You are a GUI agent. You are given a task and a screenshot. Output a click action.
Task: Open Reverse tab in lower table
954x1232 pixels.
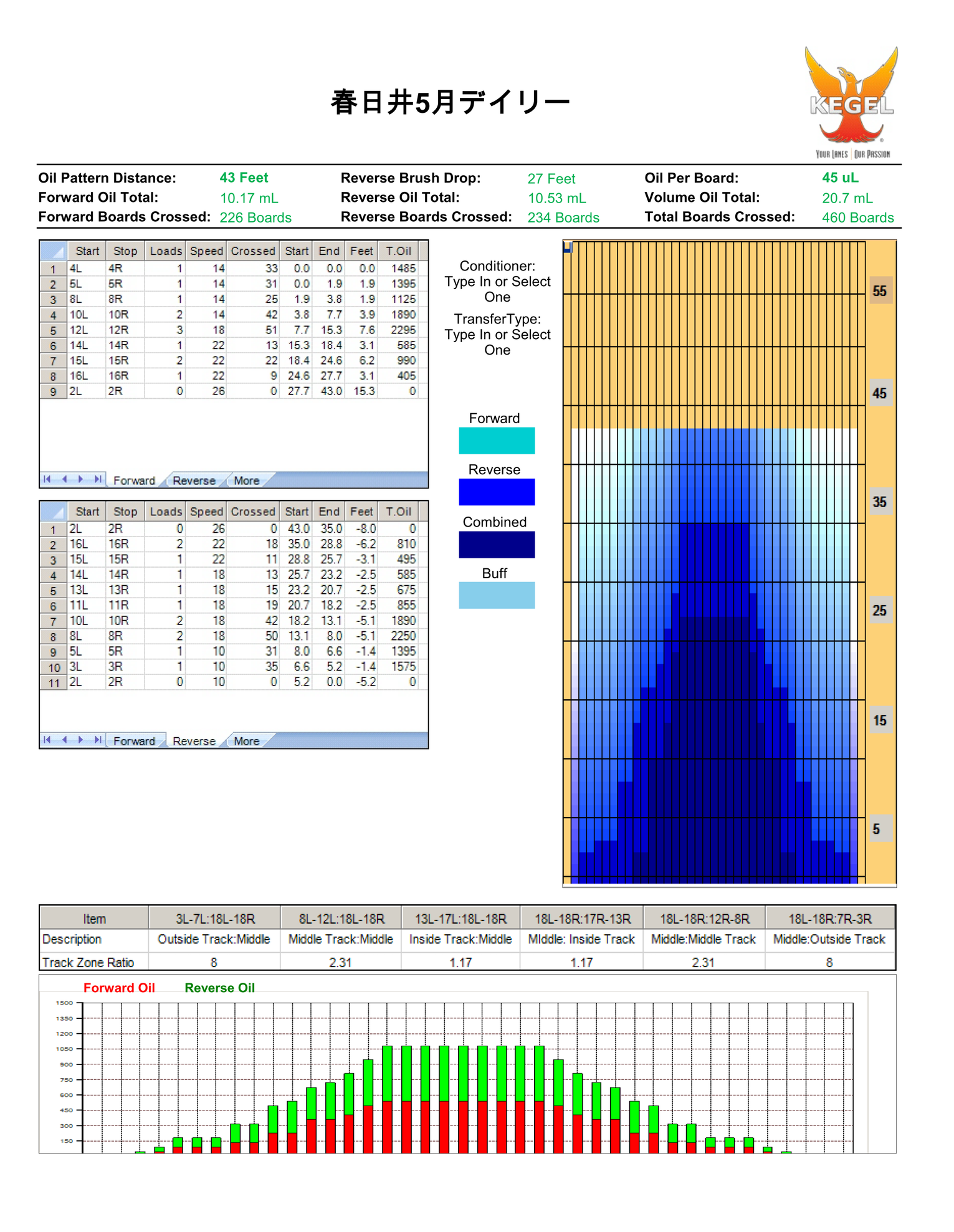[194, 741]
